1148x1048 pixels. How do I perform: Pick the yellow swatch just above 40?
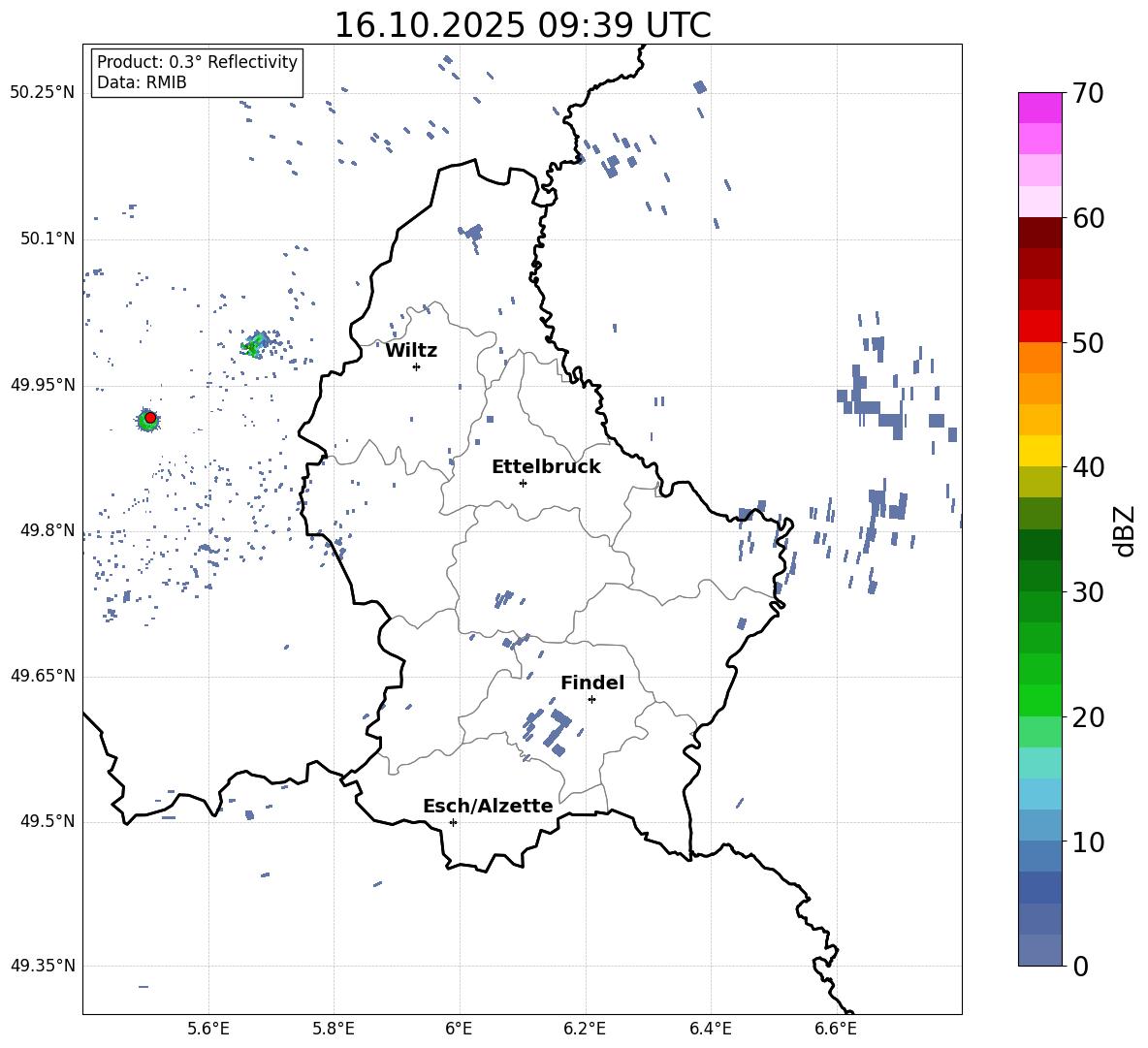[x=1039, y=451]
